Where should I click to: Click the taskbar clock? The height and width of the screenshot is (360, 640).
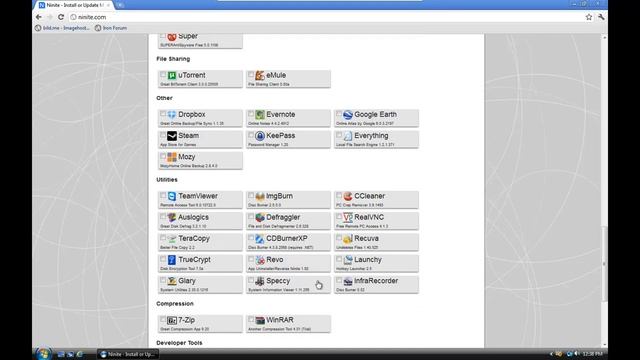(593, 353)
